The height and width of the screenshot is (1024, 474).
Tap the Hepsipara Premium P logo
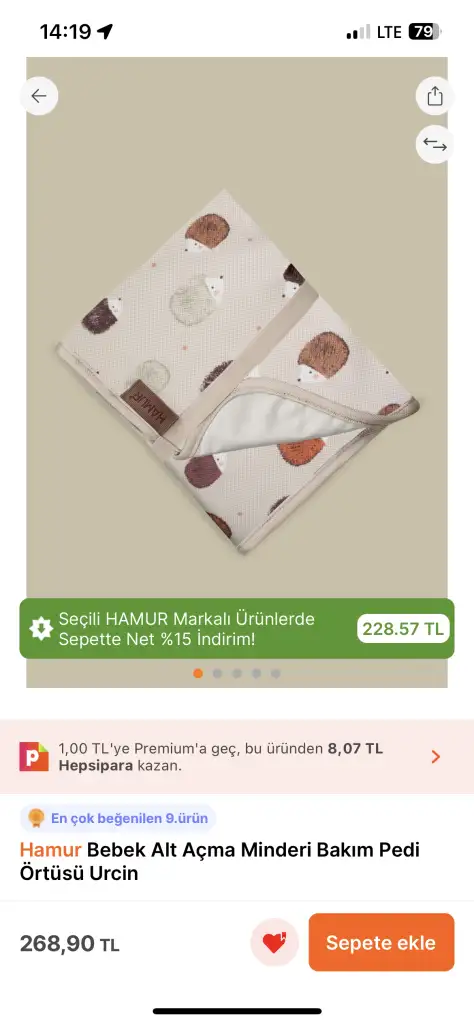(x=34, y=756)
